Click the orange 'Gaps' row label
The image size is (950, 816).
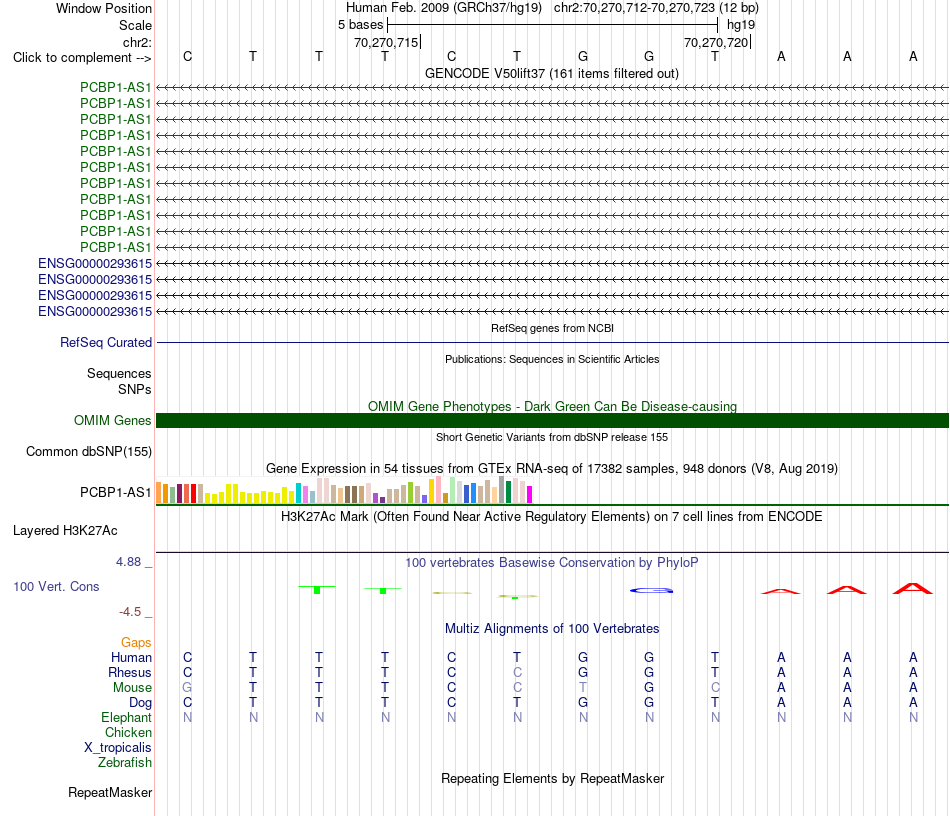pos(136,642)
